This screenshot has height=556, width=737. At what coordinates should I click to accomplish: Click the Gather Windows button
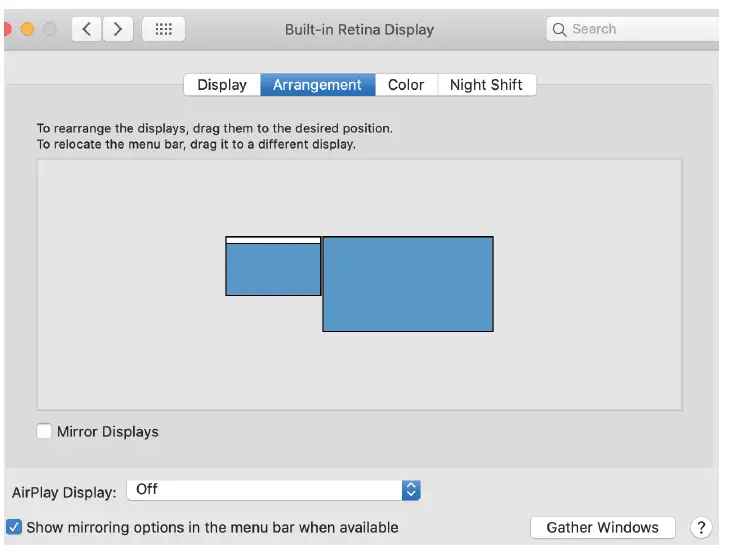tap(602, 527)
